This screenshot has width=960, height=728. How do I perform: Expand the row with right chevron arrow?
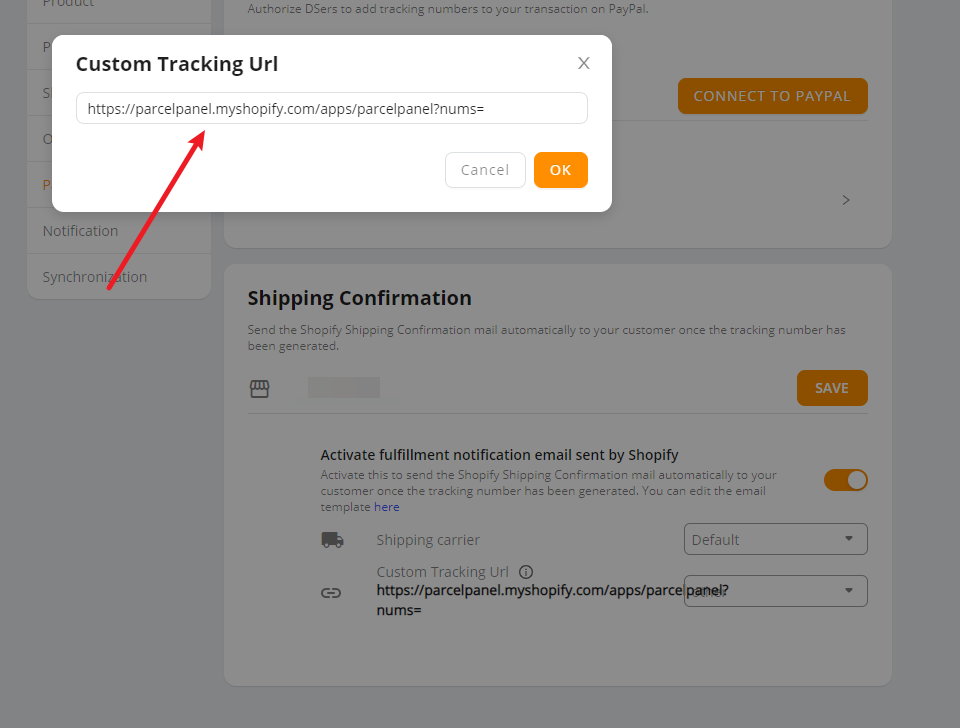(846, 200)
